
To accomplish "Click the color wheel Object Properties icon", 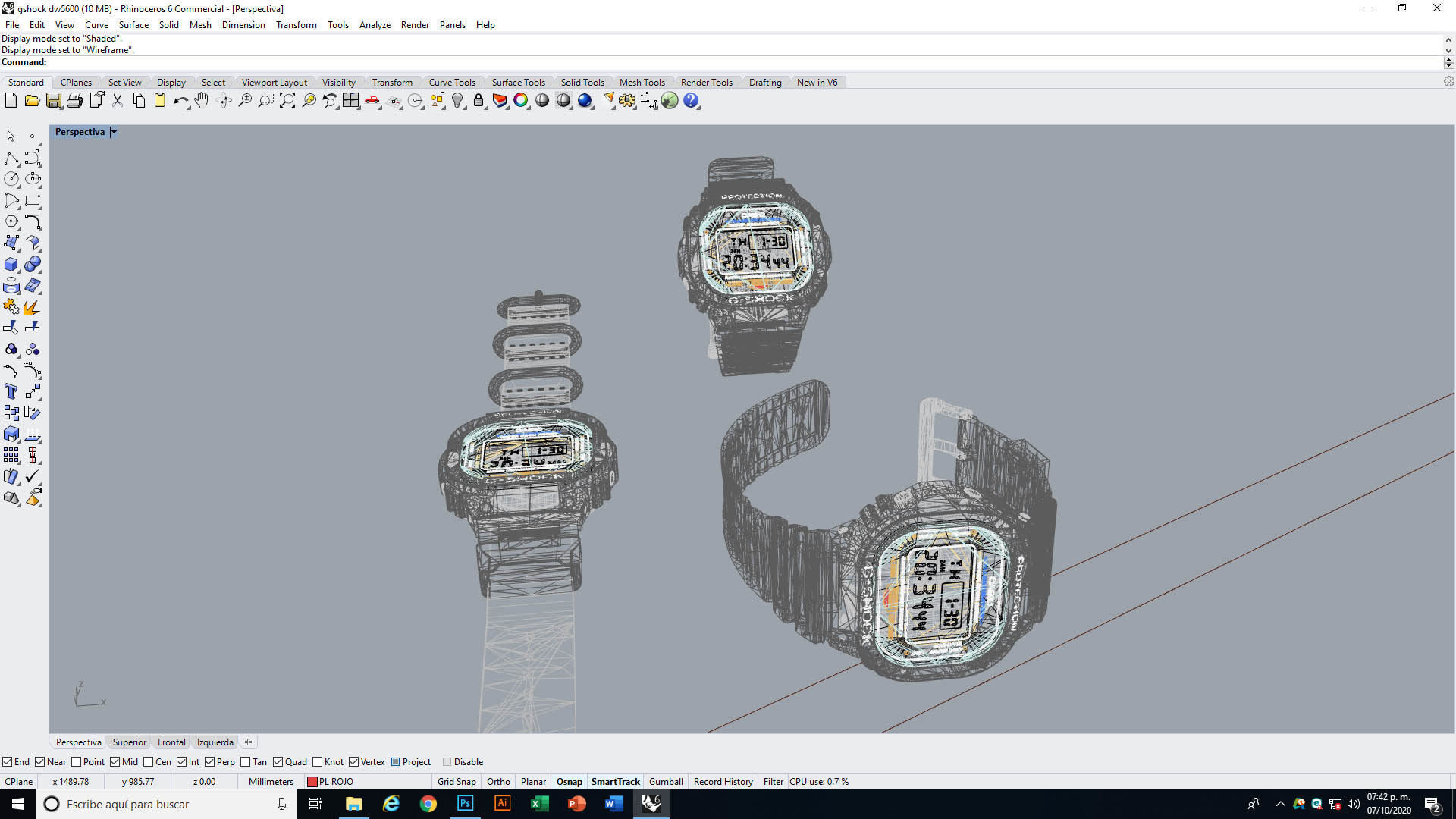I will coord(521,100).
